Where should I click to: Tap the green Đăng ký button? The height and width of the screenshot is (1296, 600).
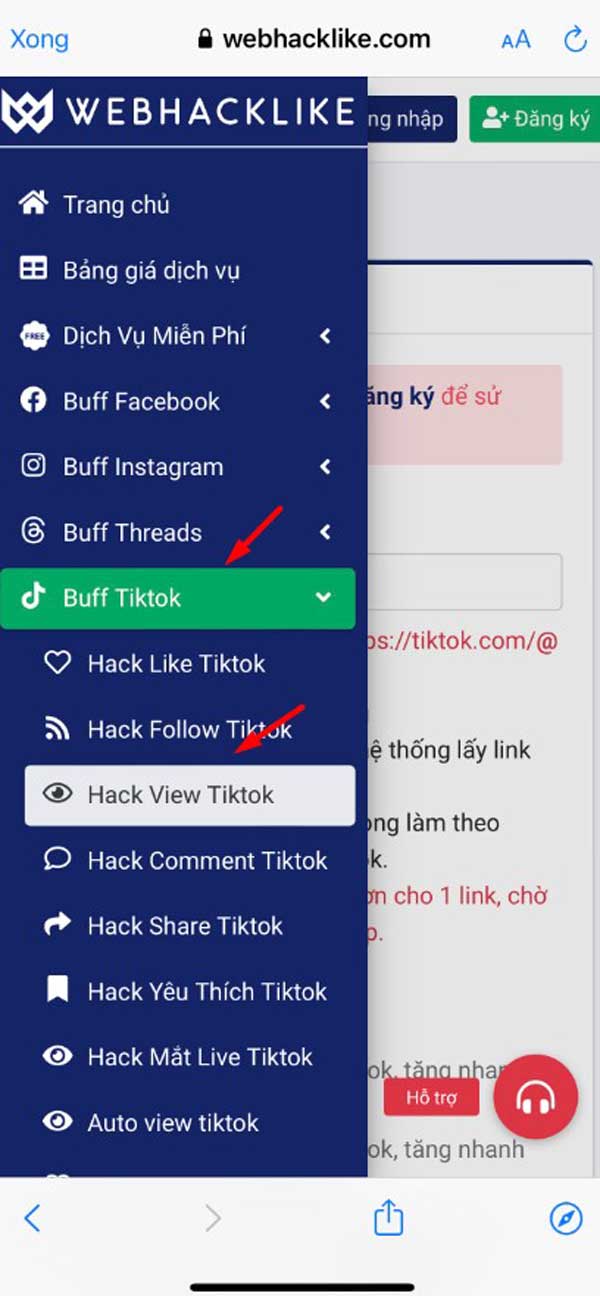[x=535, y=119]
